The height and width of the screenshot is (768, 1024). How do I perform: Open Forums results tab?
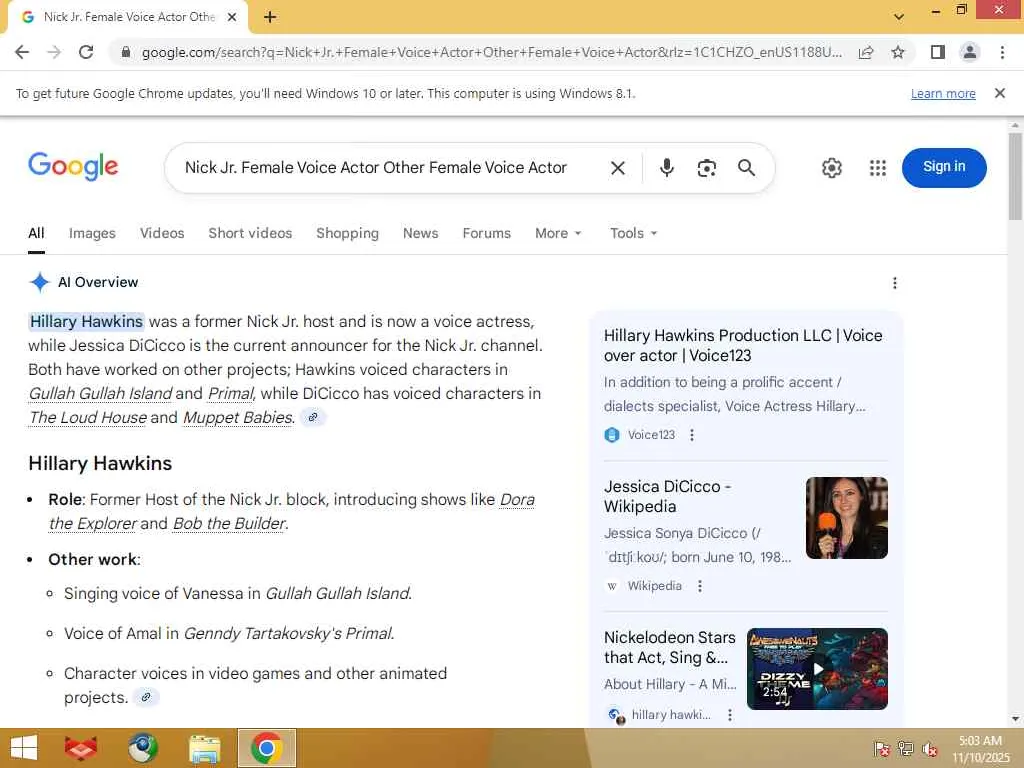coord(487,233)
